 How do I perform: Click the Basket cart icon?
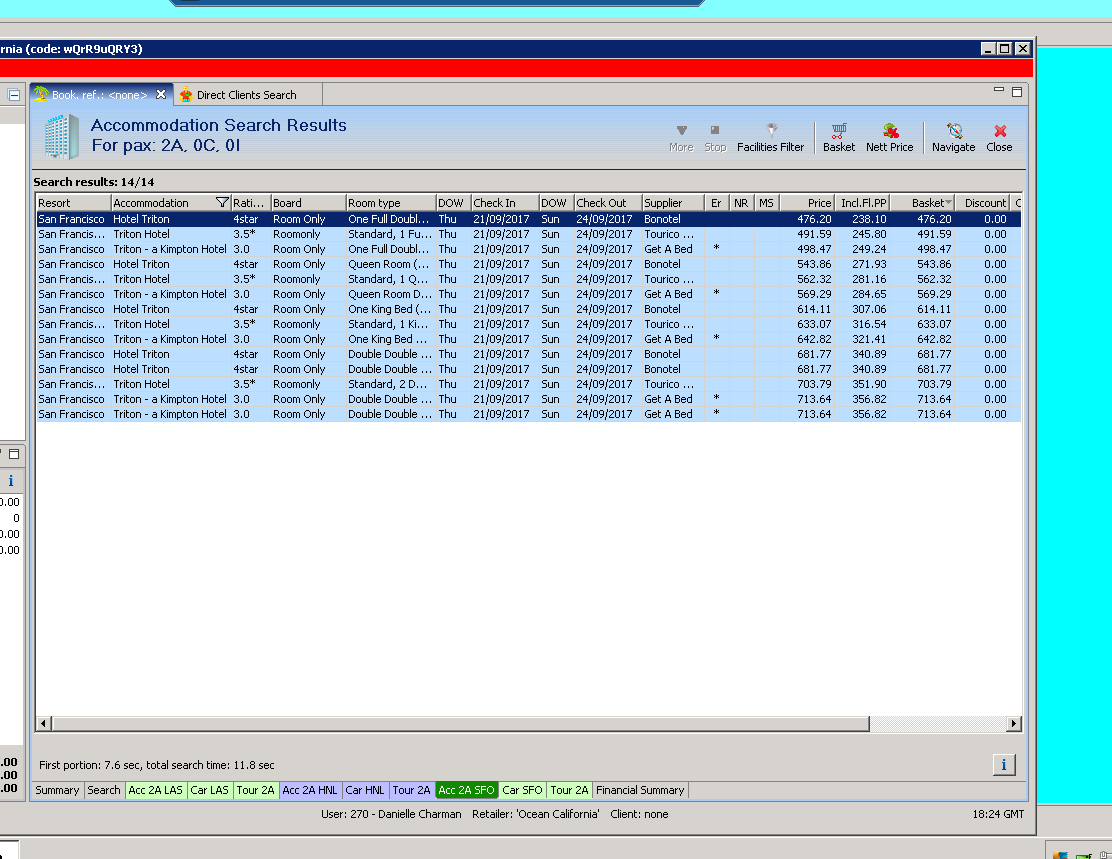click(x=839, y=131)
